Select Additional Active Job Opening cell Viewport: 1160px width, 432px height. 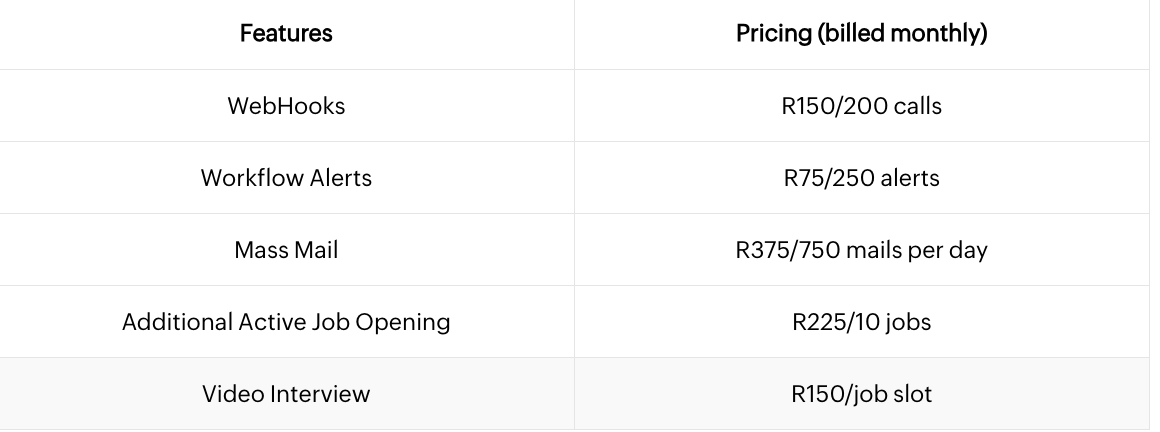[286, 322]
